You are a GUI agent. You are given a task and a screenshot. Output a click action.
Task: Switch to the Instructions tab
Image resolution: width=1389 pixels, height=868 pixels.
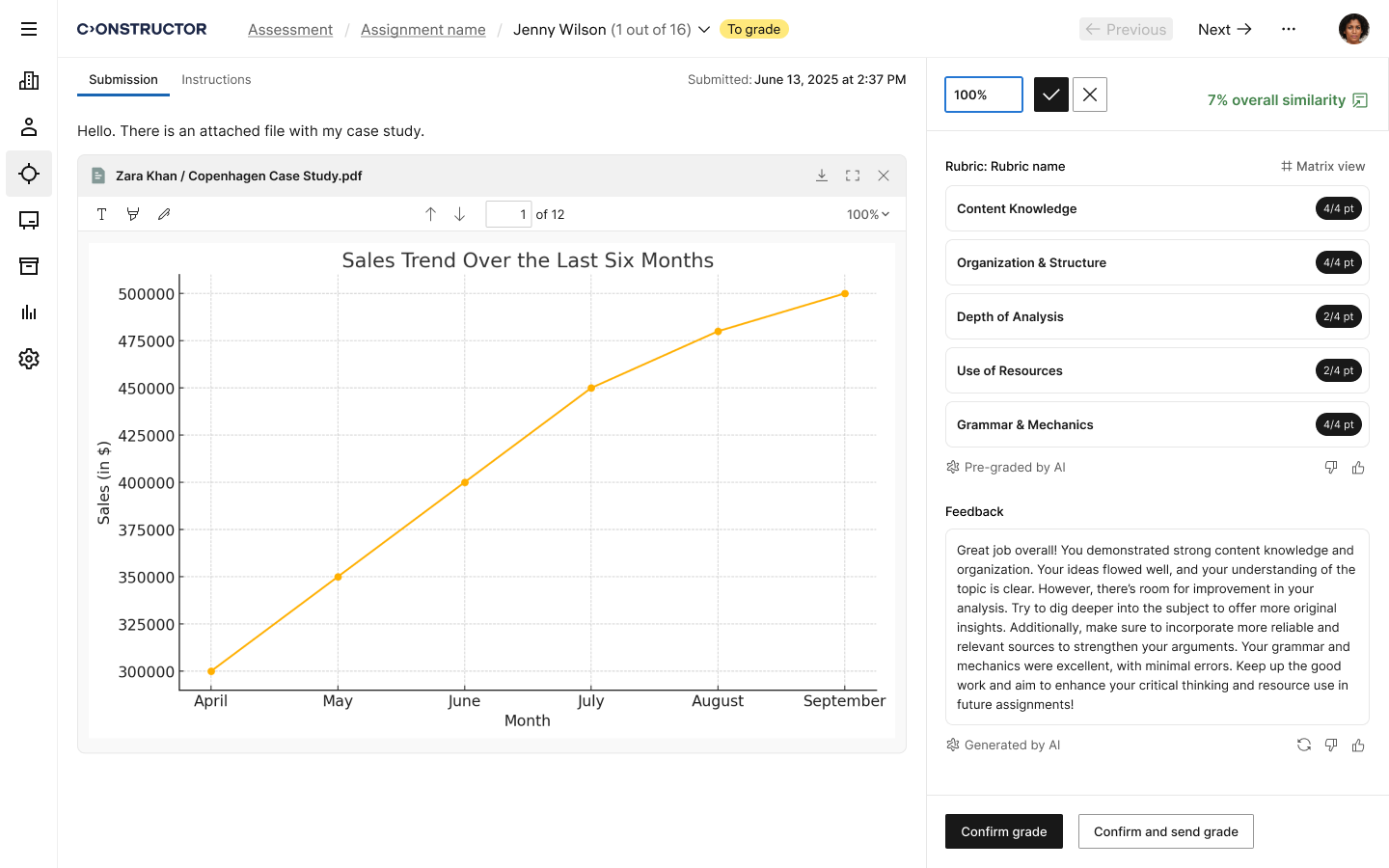pyautogui.click(x=216, y=80)
